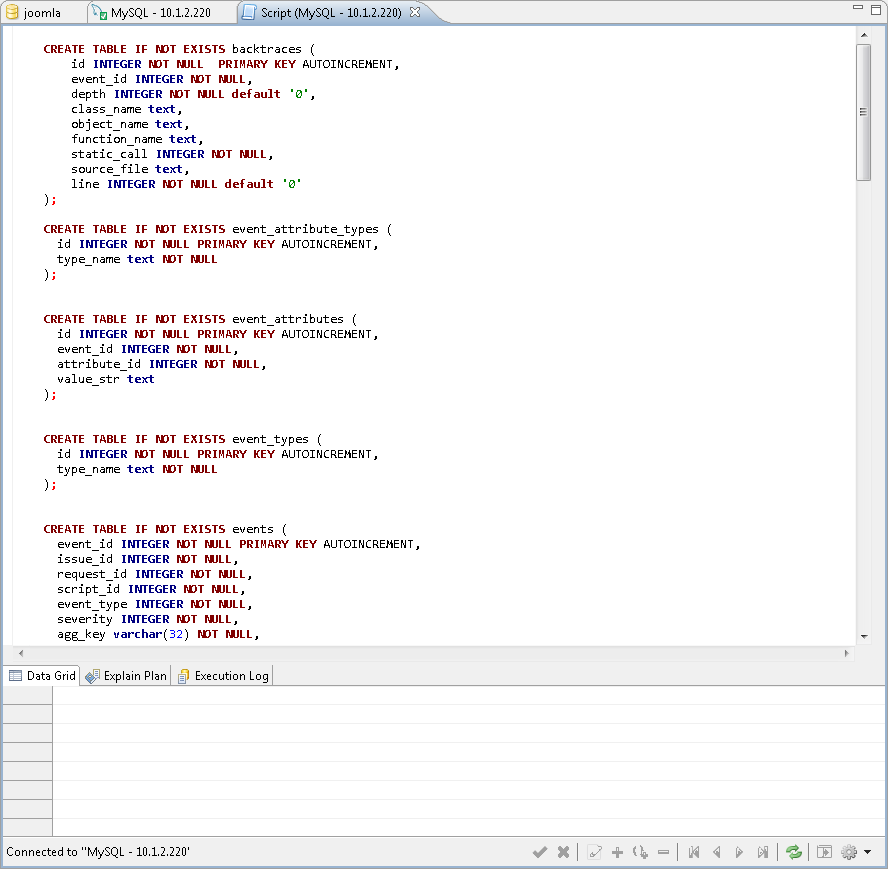Go to next record arrow icon
888x869 pixels.
[739, 851]
